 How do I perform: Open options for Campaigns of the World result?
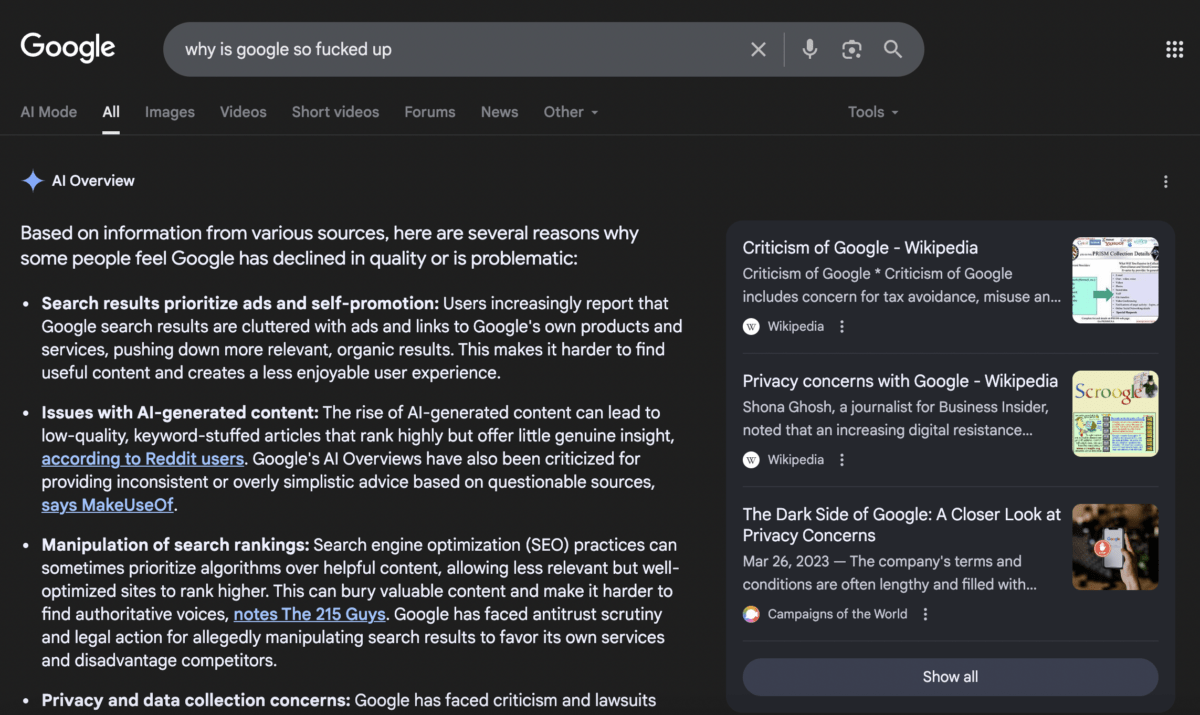point(925,614)
